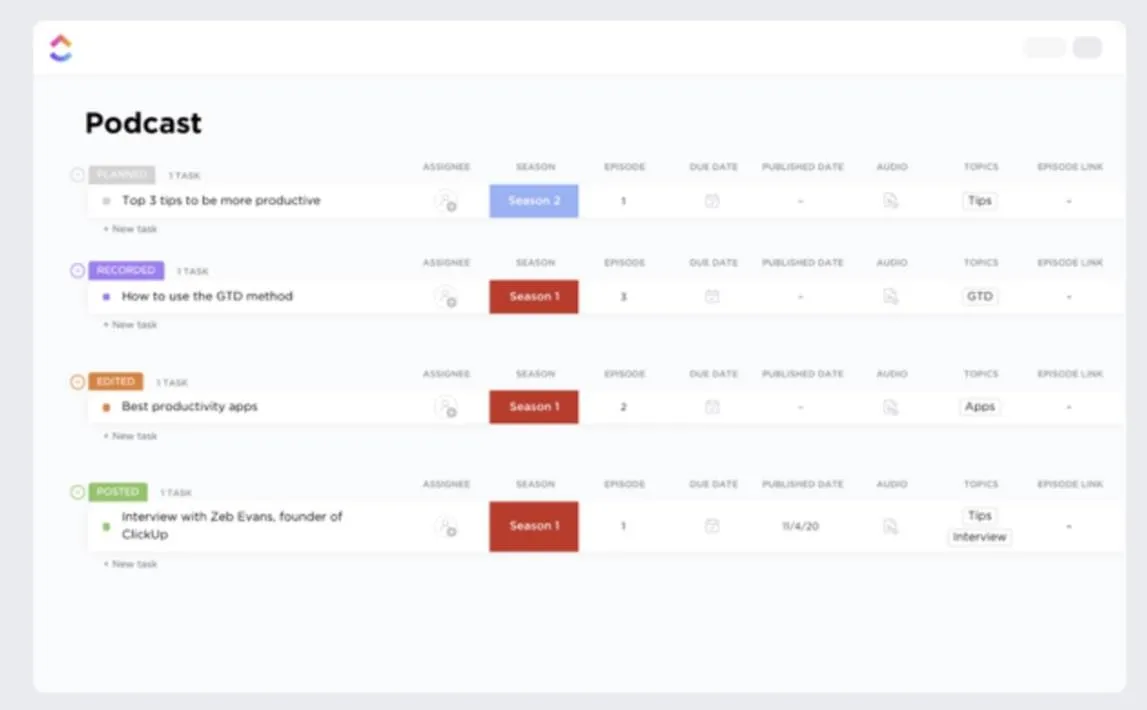Viewport: 1147px width, 710px height.
Task: Toggle status square of Top 3 tips task
Action: (106, 200)
